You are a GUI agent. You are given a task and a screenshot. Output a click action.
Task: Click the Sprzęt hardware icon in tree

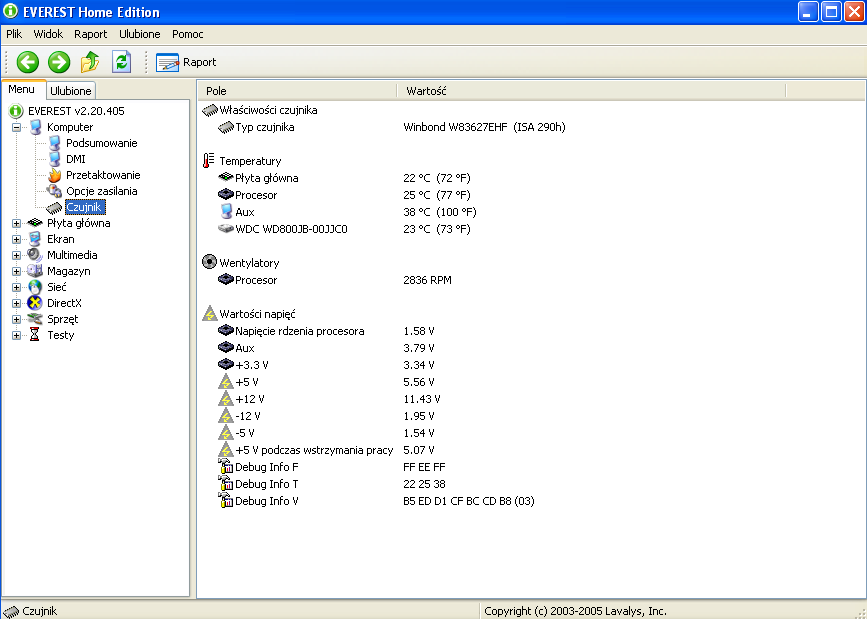pyautogui.click(x=35, y=319)
